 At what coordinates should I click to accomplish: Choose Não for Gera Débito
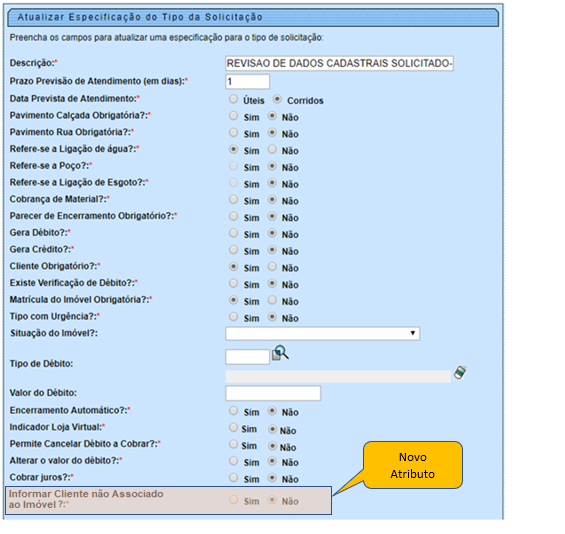point(272,233)
